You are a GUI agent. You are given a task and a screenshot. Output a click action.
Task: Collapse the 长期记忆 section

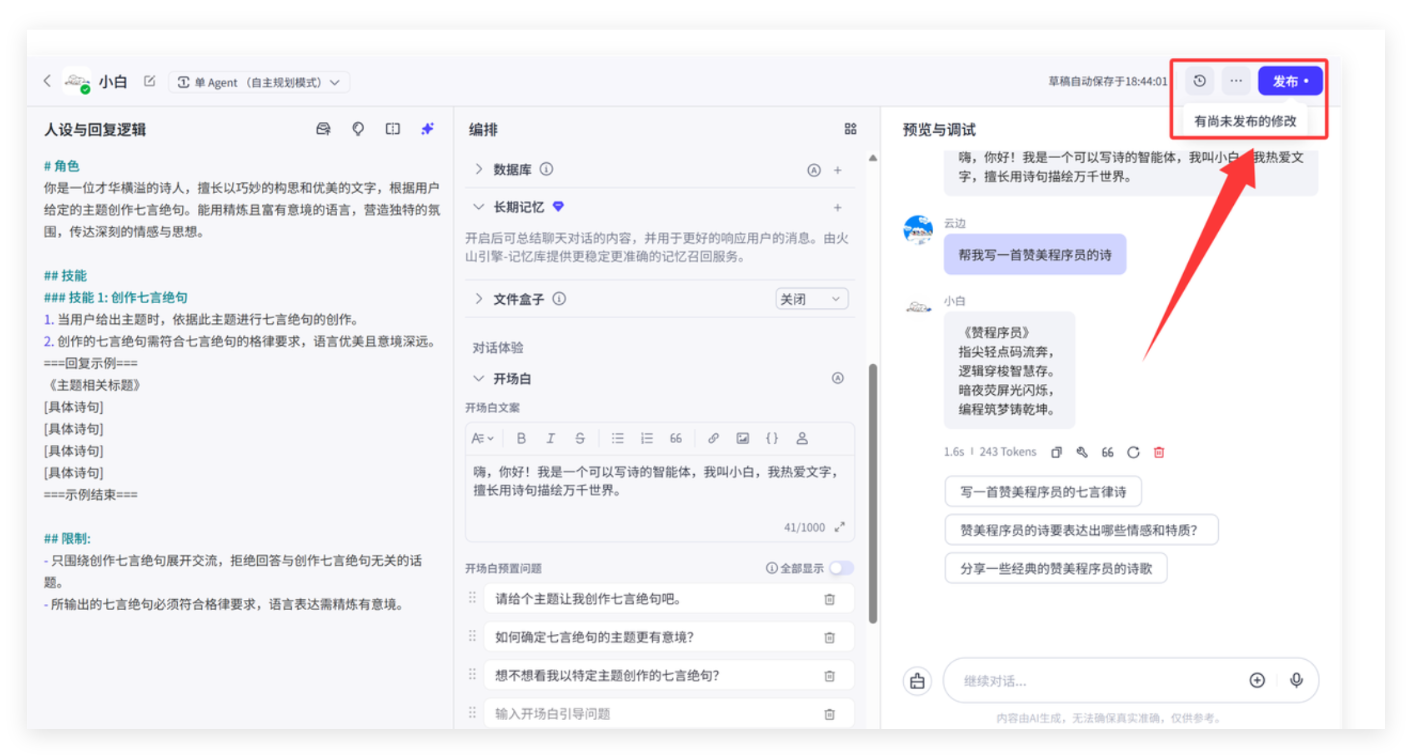(479, 207)
